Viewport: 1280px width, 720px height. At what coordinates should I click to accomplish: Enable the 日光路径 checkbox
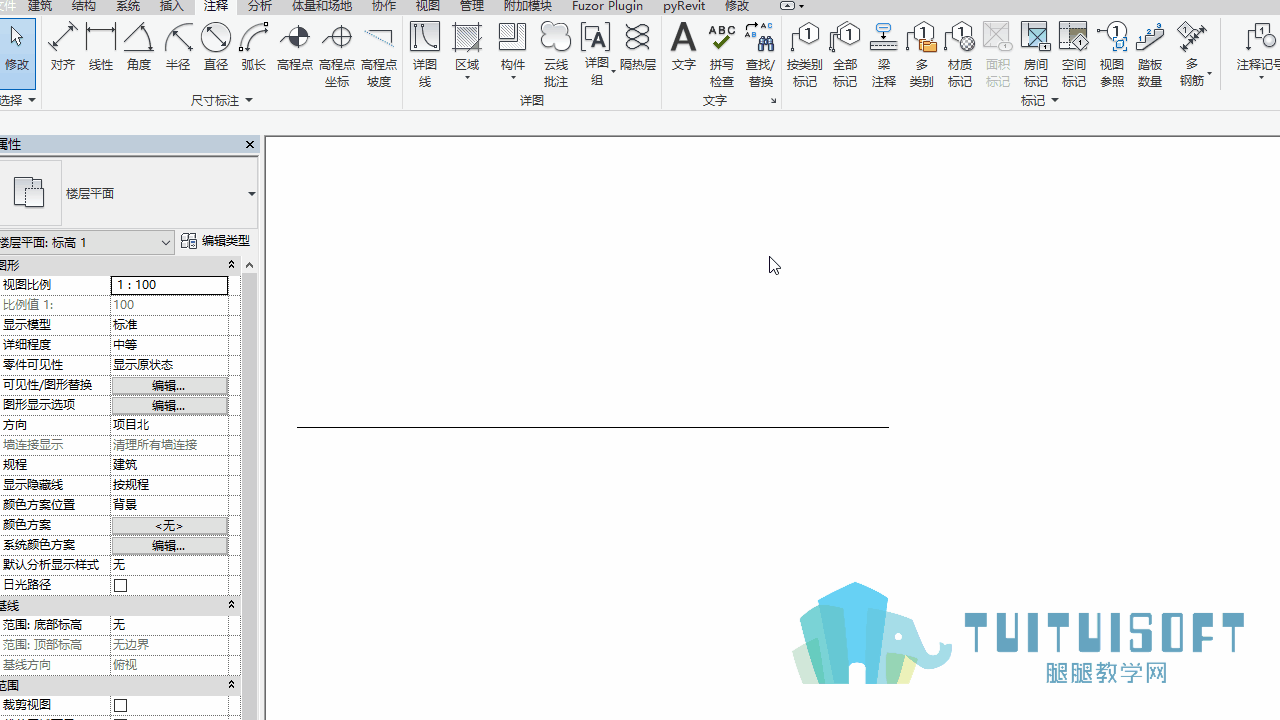(120, 585)
